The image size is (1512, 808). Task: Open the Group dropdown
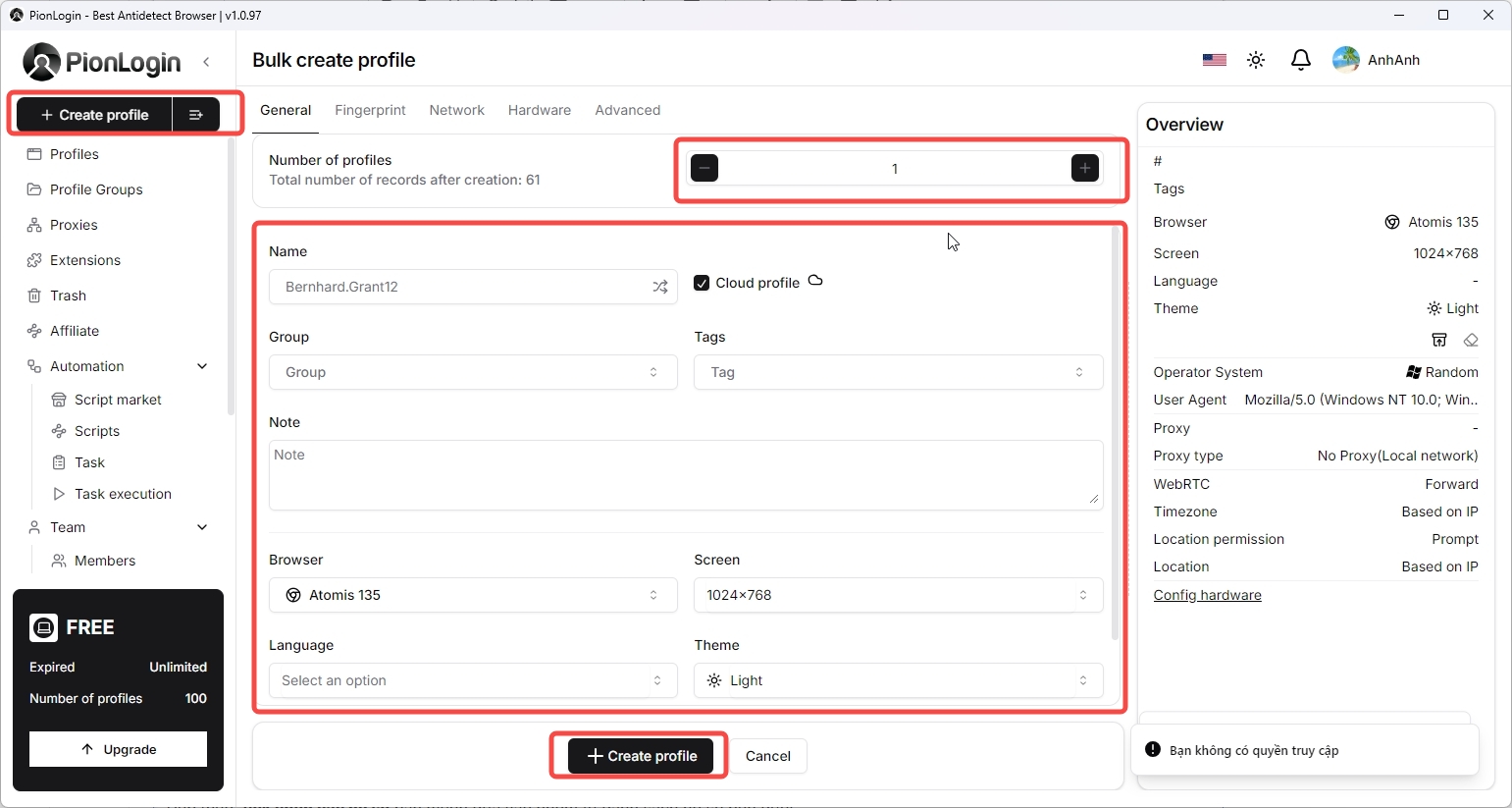tap(473, 372)
